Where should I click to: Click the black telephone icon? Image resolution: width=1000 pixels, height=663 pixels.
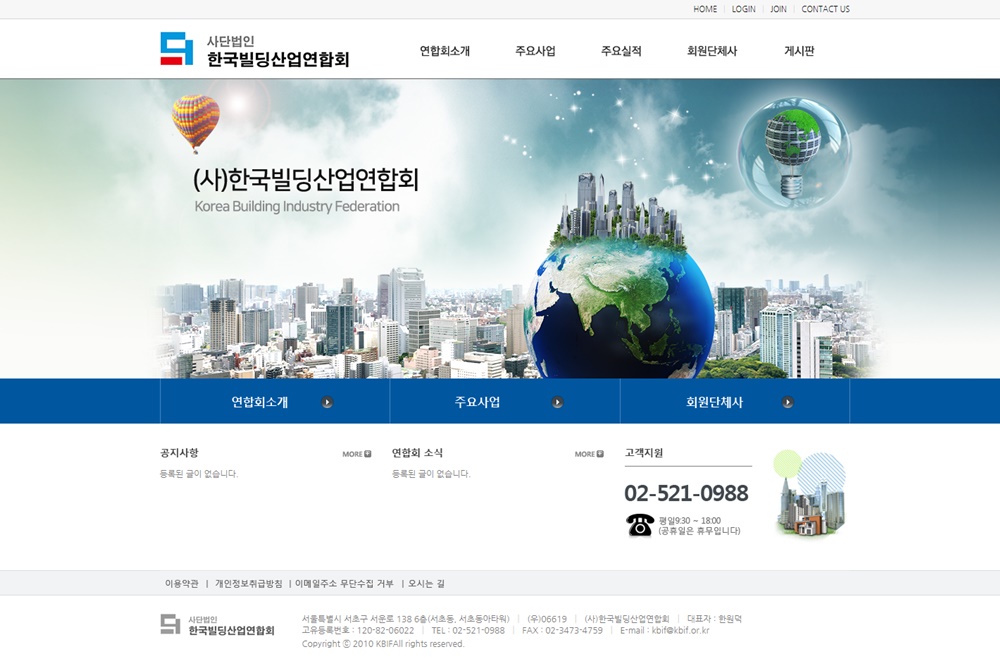pyautogui.click(x=640, y=525)
